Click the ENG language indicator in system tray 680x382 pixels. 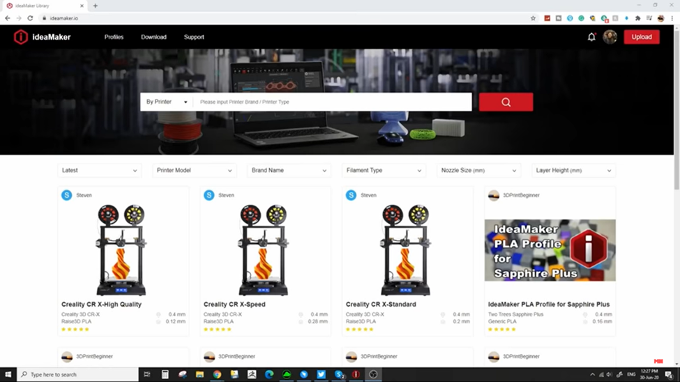[631, 374]
